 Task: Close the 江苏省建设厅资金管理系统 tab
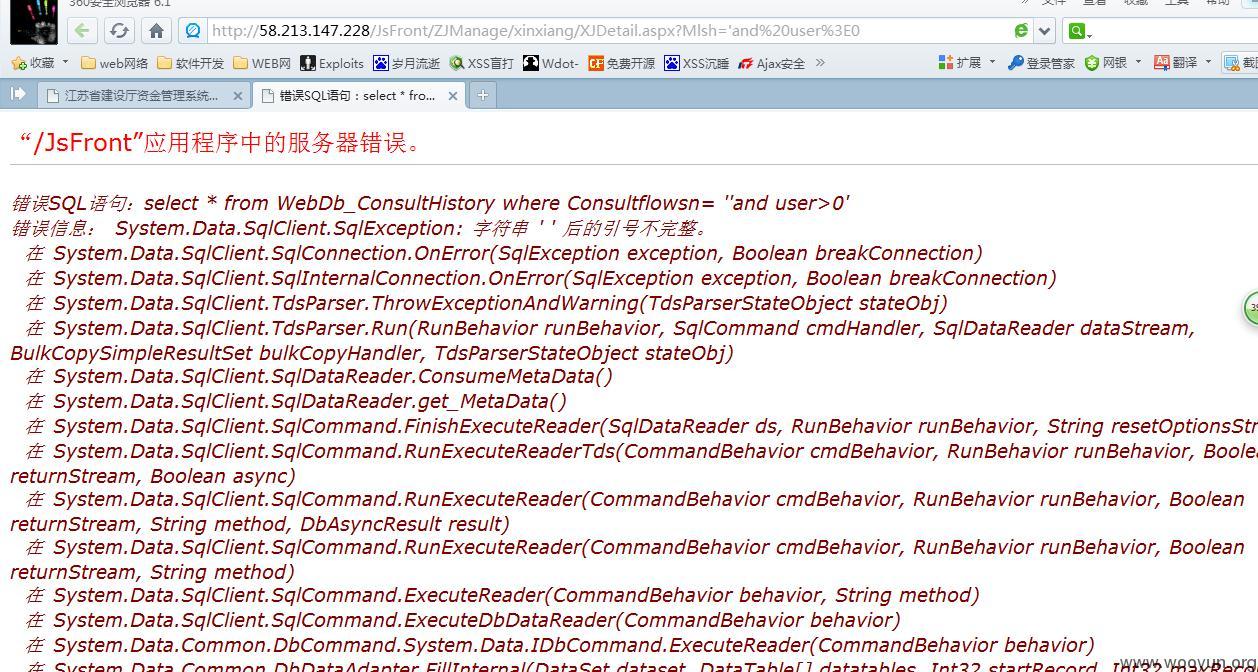237,96
